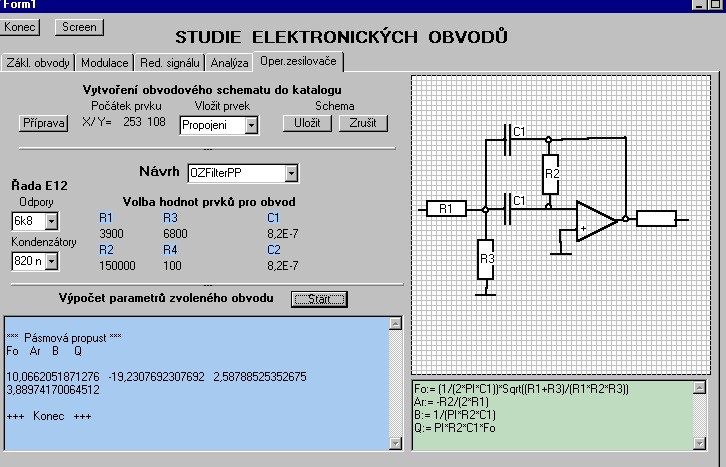Screen dimensions: 726x467
Task: Switch to the Modulace tab
Action: click(104, 63)
